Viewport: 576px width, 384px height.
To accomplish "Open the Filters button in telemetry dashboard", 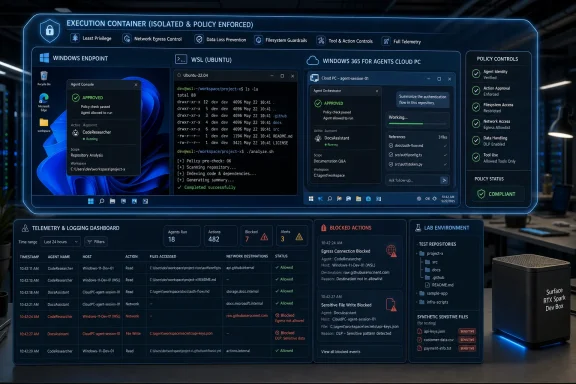I will coord(96,242).
